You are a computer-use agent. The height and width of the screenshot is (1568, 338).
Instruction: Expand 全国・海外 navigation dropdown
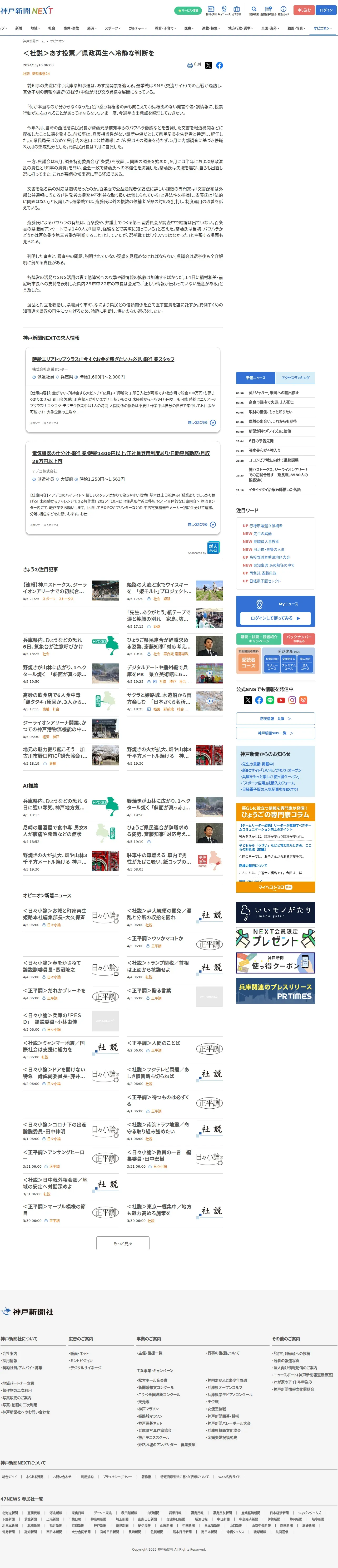point(271,28)
